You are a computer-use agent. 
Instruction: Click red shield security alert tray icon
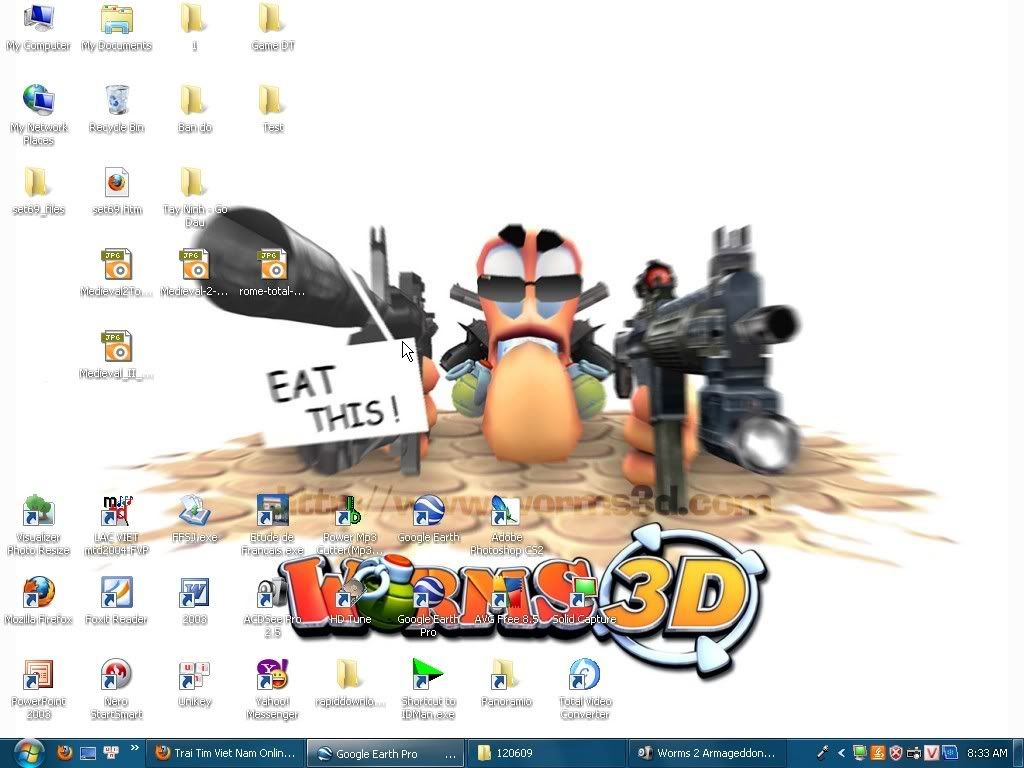tap(896, 753)
